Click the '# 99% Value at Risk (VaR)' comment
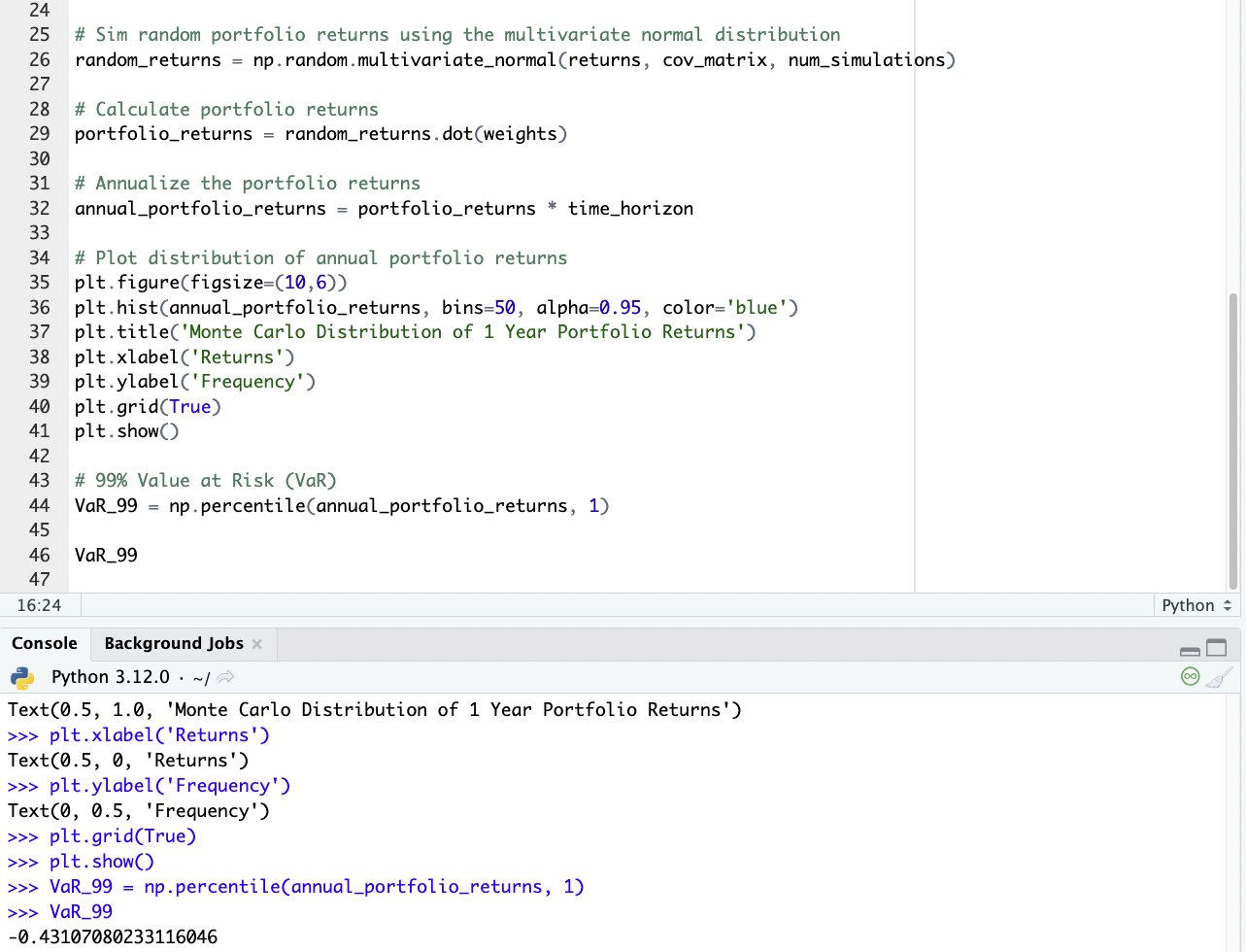The image size is (1246, 952). click(x=206, y=481)
